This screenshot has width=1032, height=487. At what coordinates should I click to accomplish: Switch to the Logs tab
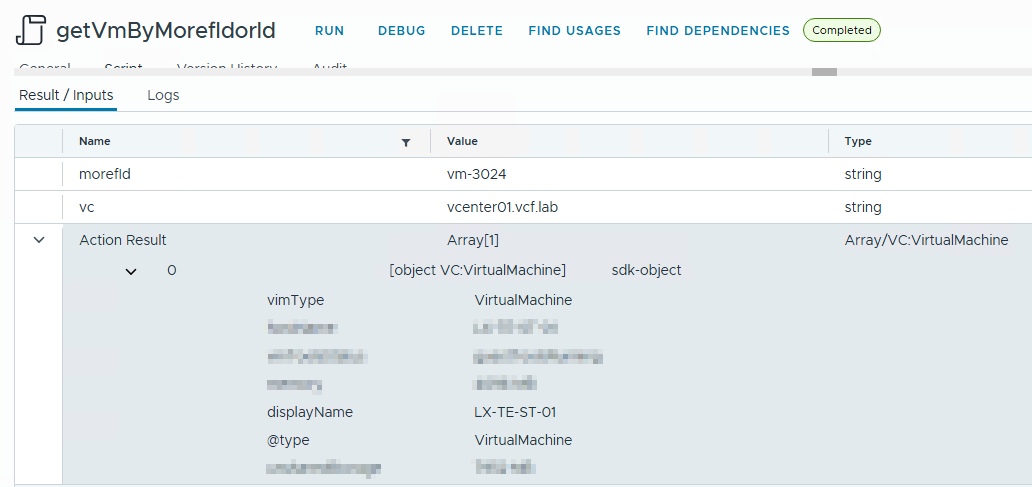163,95
